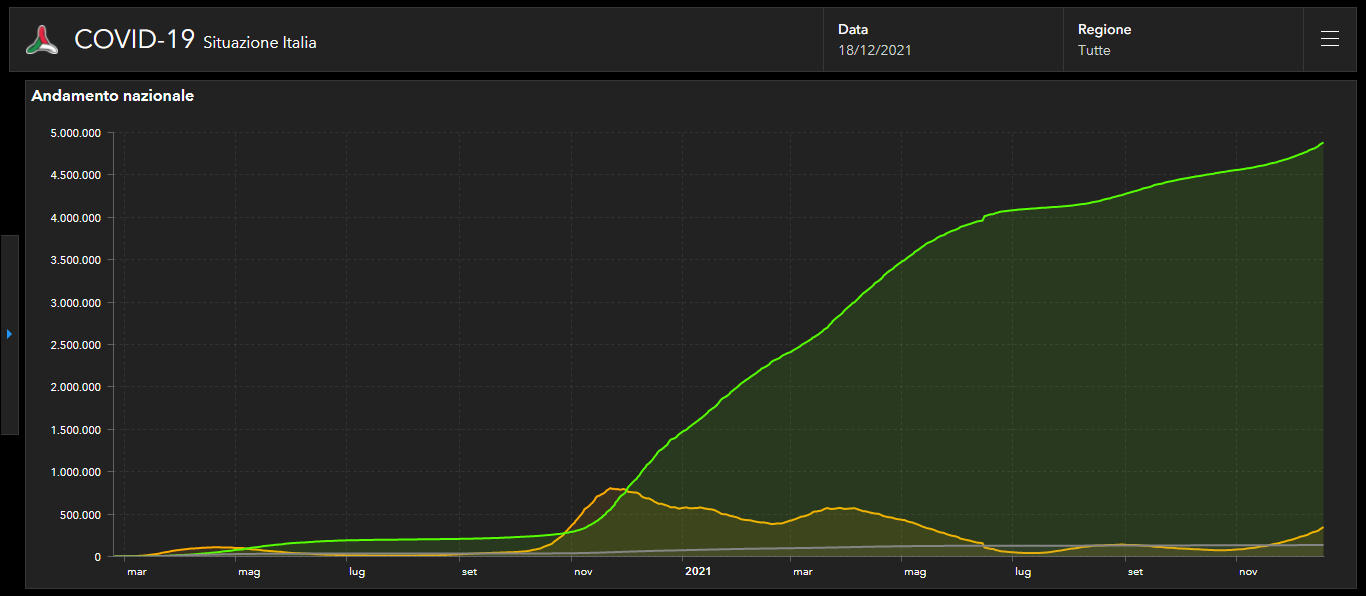This screenshot has width=1366, height=596.
Task: Click the Situazione Italia subtitle text
Action: [260, 43]
